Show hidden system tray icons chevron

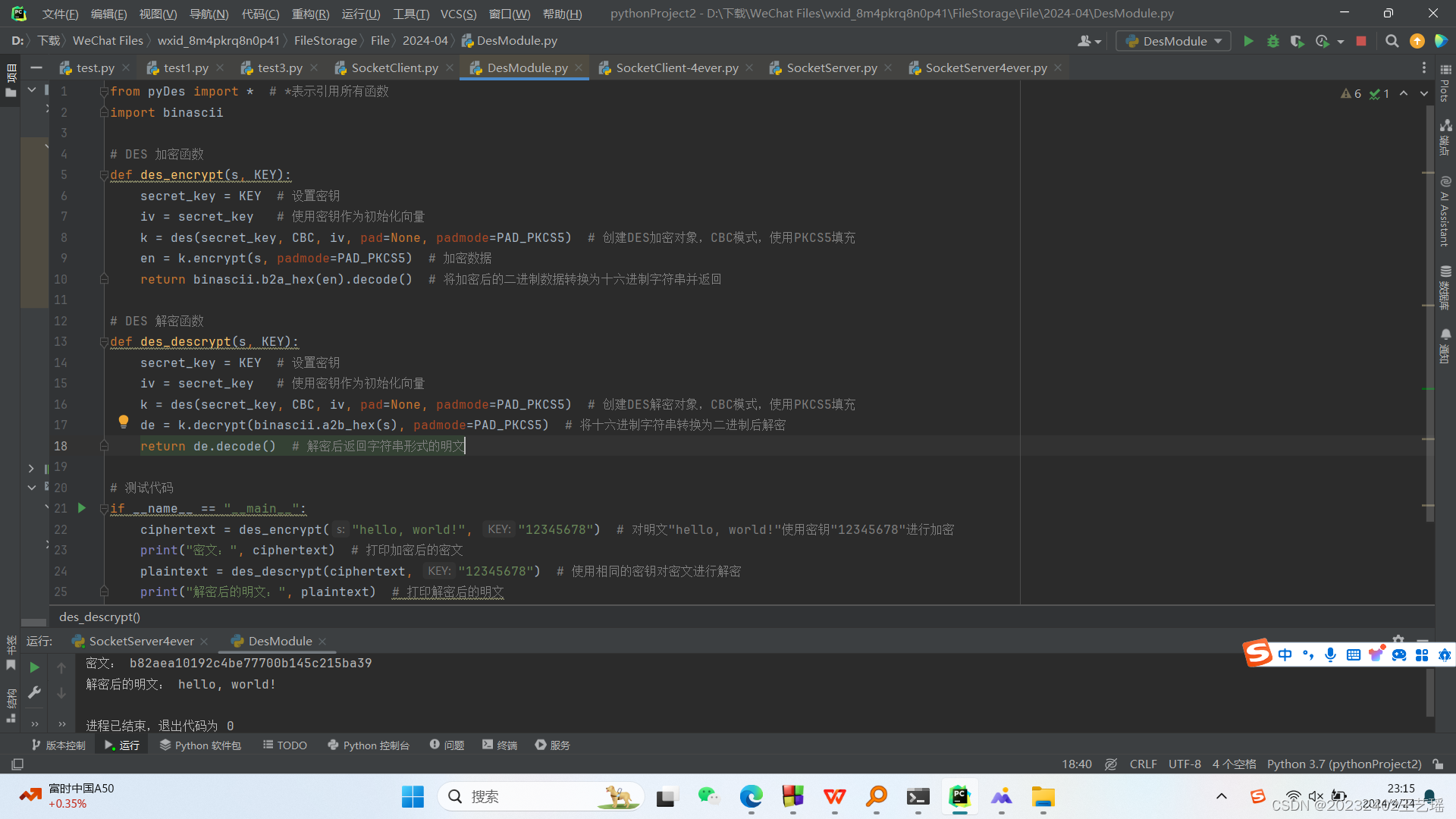1221,796
